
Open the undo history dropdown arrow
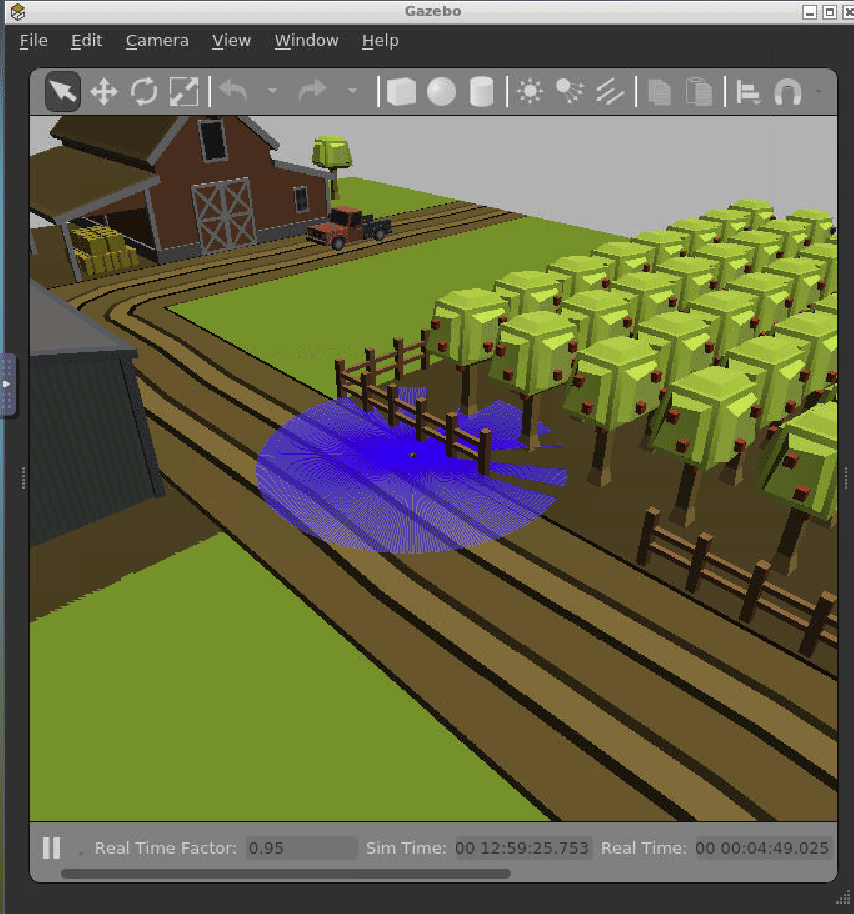click(272, 91)
